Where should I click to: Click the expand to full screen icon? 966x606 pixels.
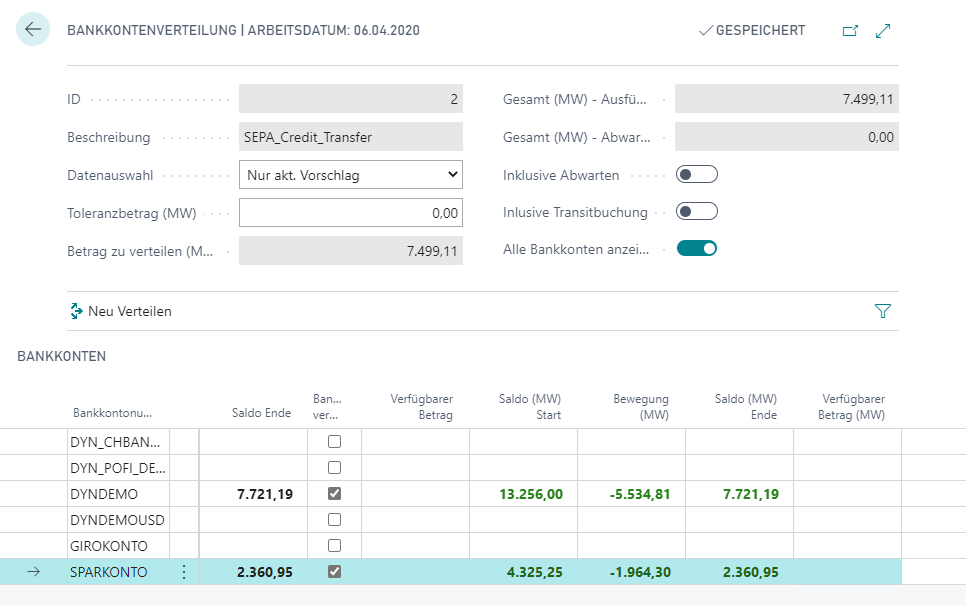click(883, 31)
